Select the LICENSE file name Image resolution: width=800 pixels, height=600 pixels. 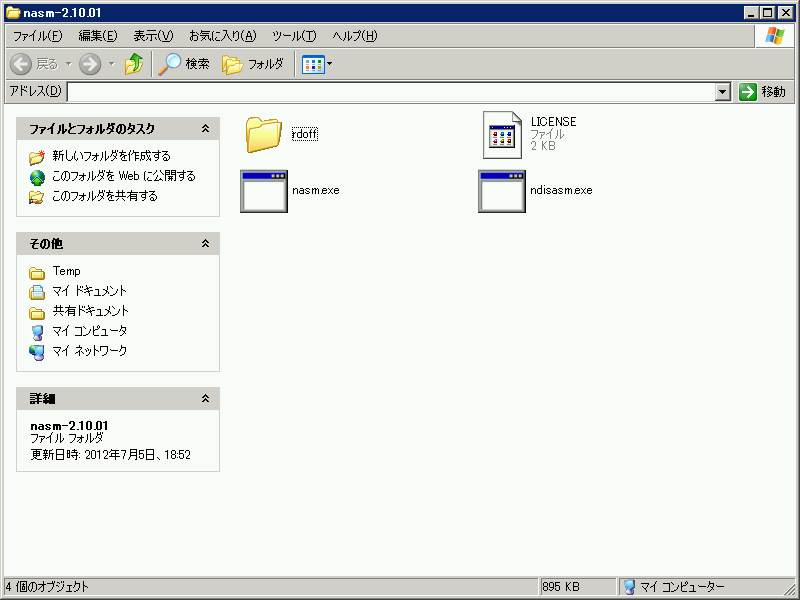pos(554,122)
